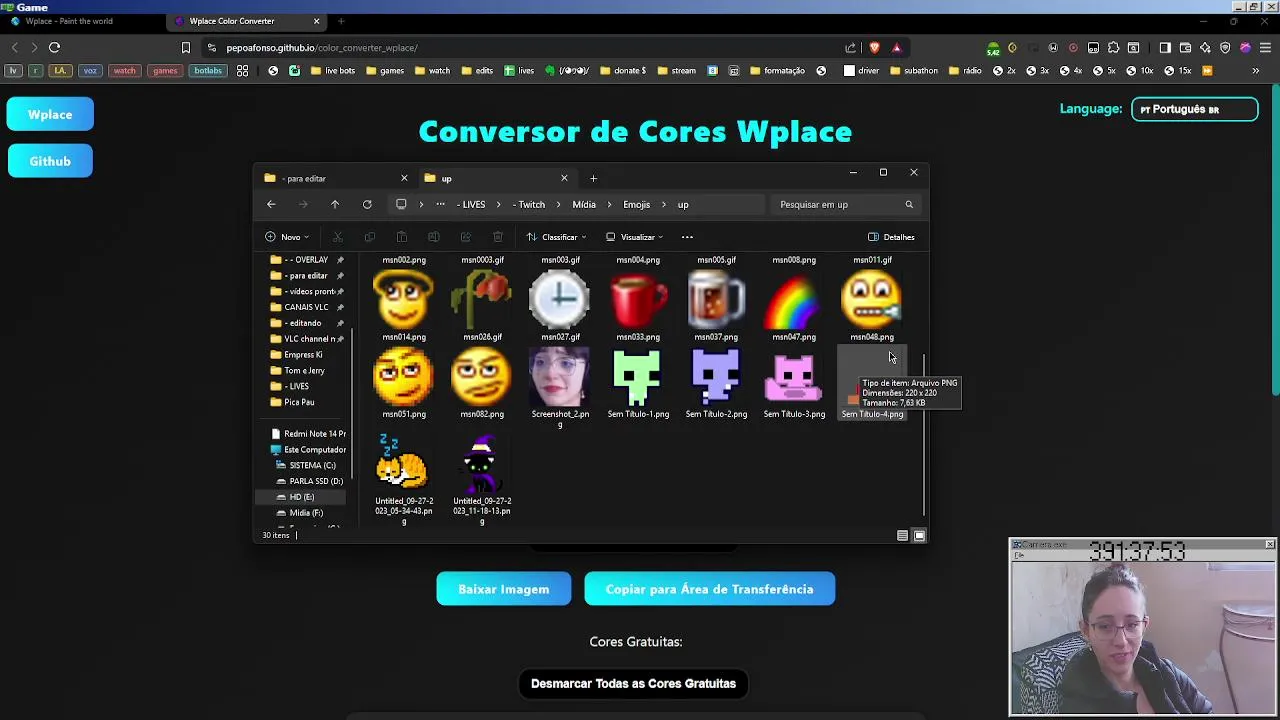Screen dimensions: 1280x720
Task: Select the msn033.png red mug thumbnail
Action: [638, 298]
